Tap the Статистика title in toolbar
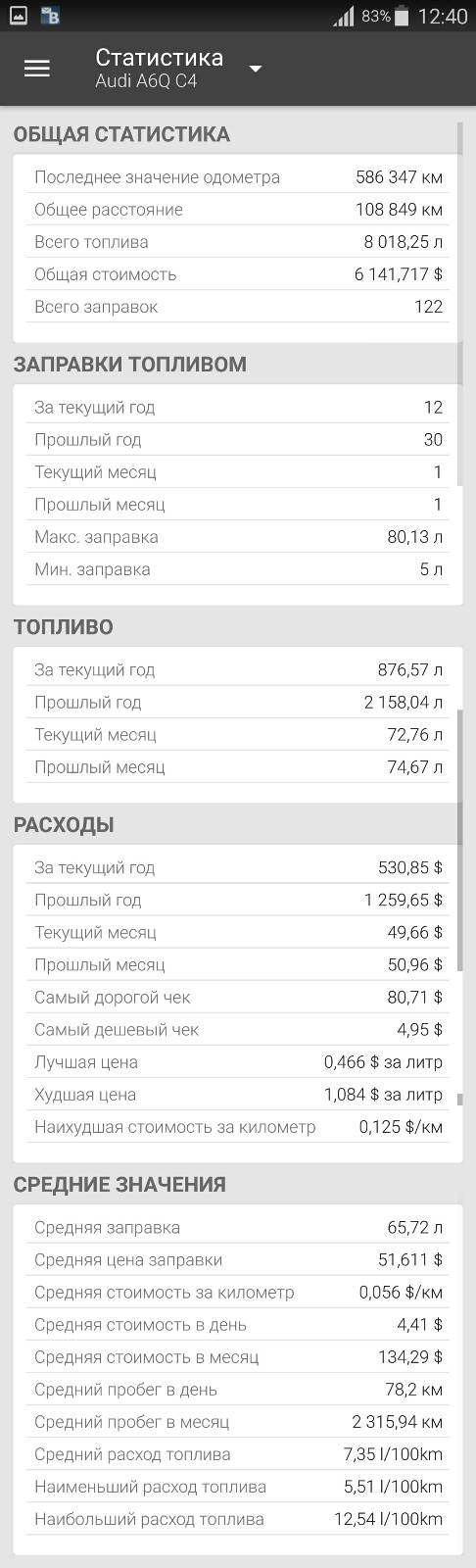Image resolution: width=476 pixels, height=1568 pixels. point(159,58)
